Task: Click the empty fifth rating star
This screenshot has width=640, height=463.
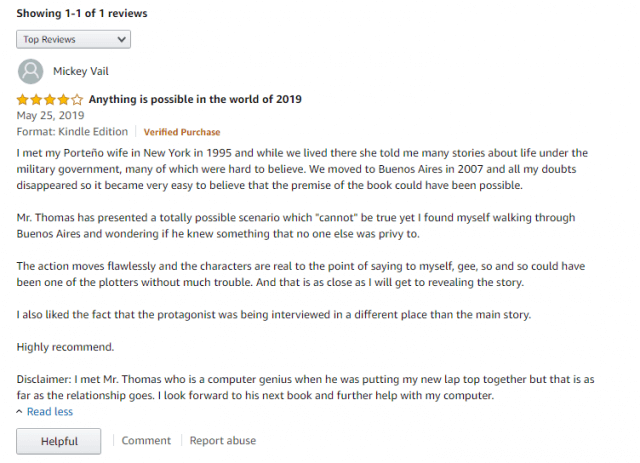Action: click(77, 99)
